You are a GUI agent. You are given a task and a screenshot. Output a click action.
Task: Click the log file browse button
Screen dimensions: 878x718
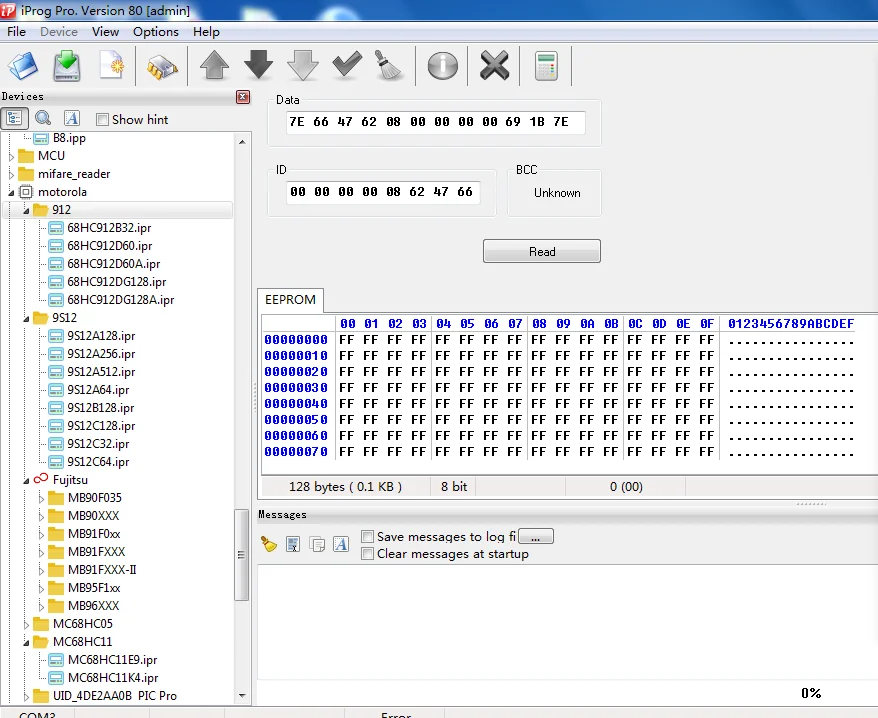point(536,537)
